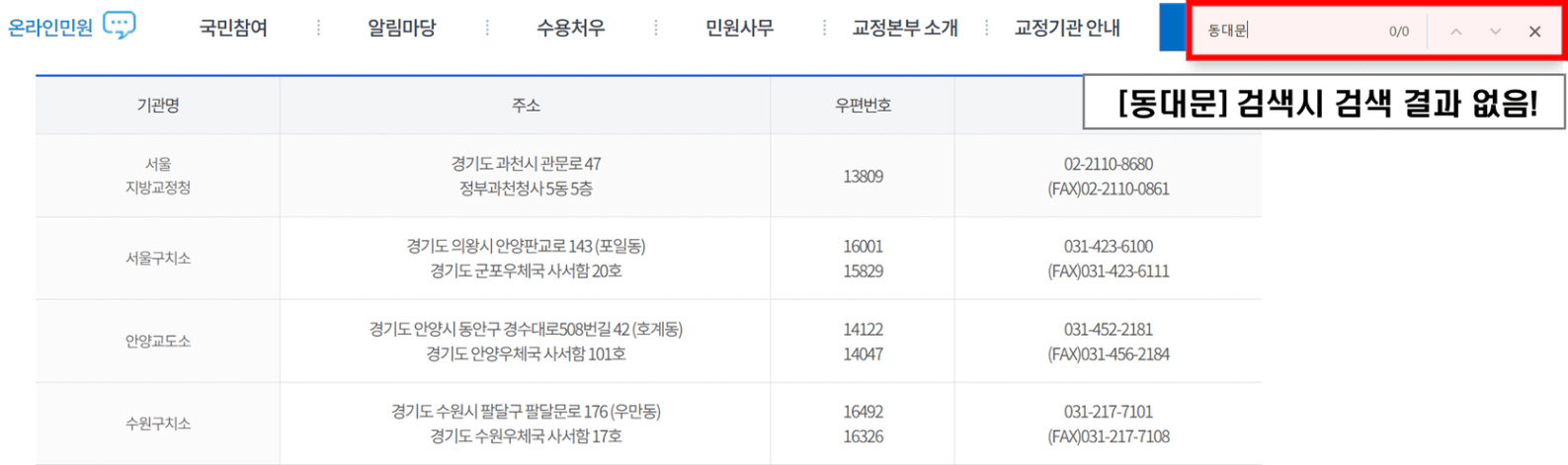
Task: Click the 우편번호 column header
Action: [x=863, y=106]
